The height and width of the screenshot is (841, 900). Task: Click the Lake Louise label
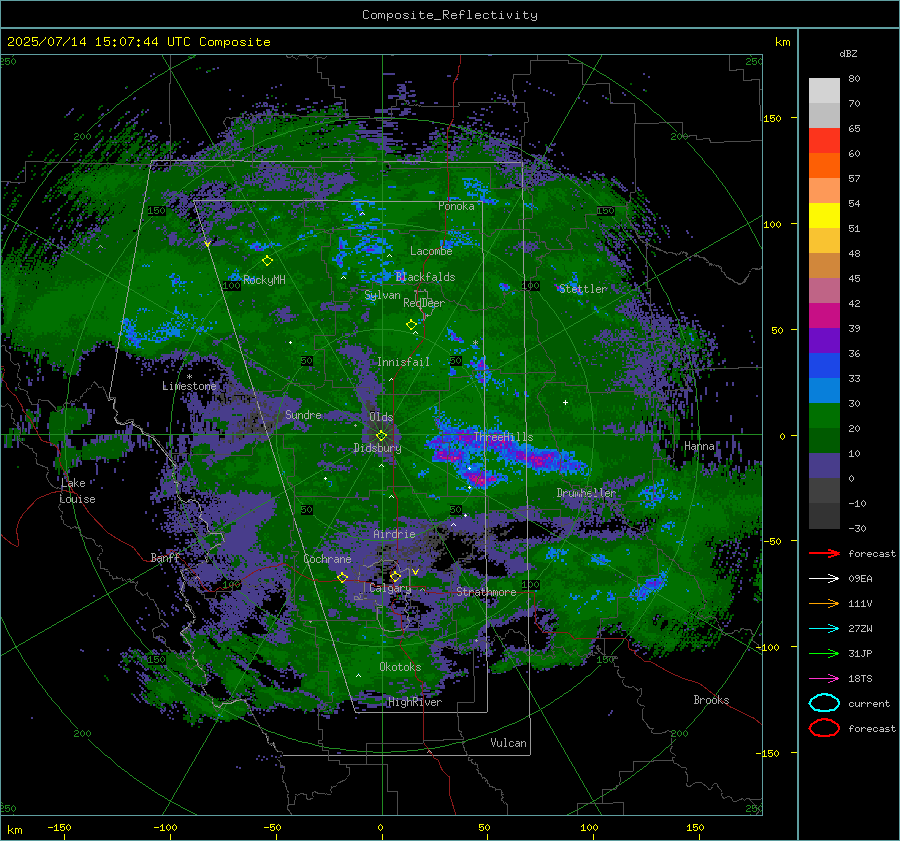coord(77,491)
